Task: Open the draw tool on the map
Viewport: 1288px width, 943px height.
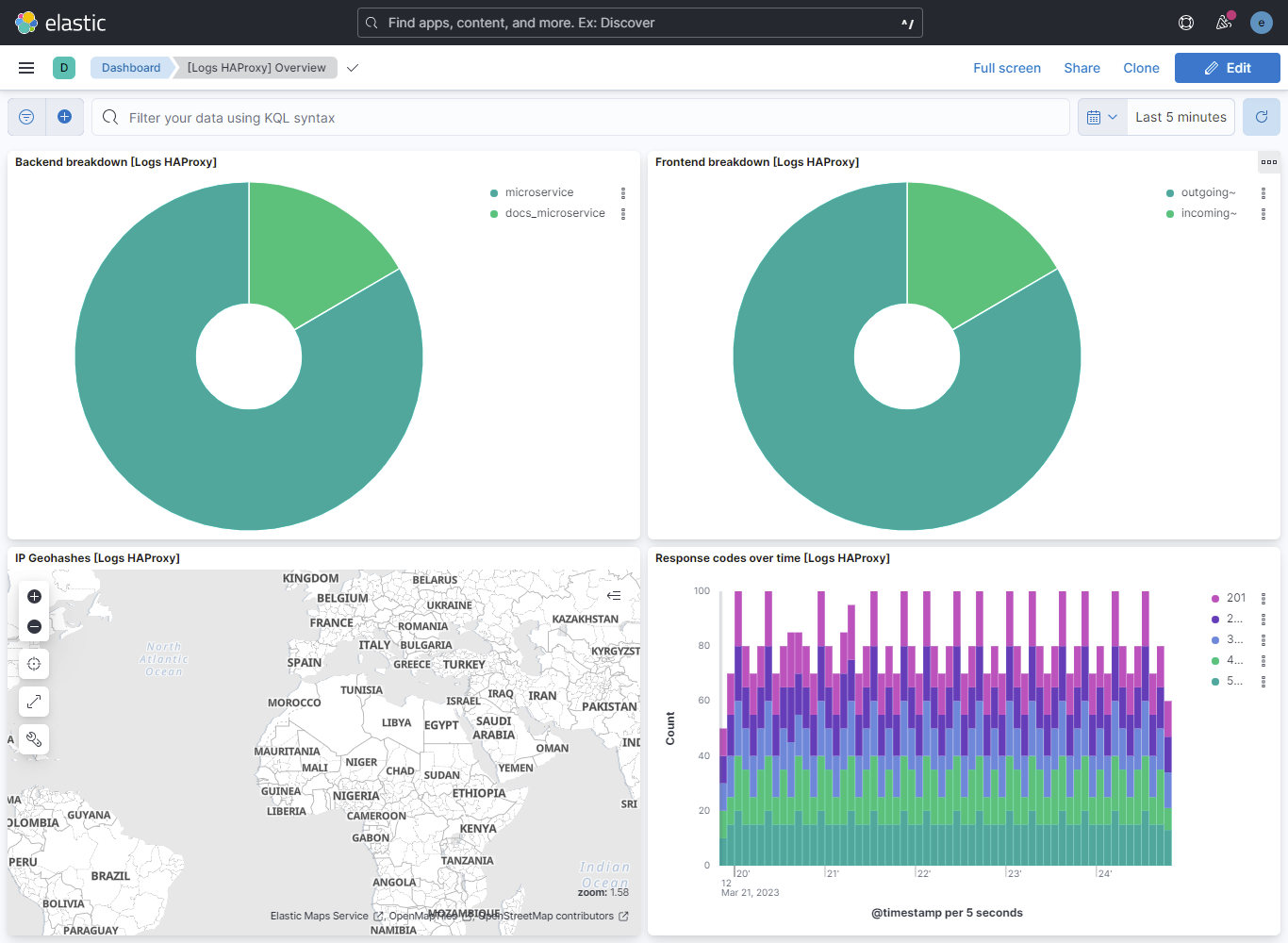Action: (x=33, y=739)
